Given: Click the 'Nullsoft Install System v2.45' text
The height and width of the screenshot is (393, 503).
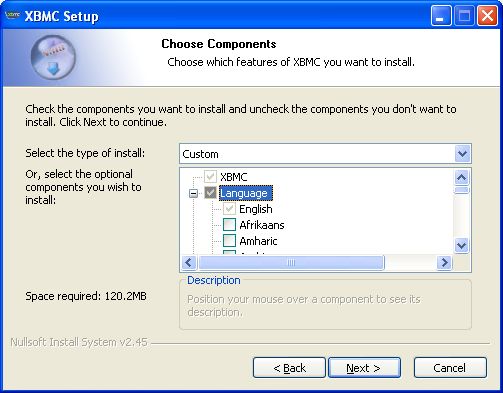Looking at the screenshot, I should 79,342.
